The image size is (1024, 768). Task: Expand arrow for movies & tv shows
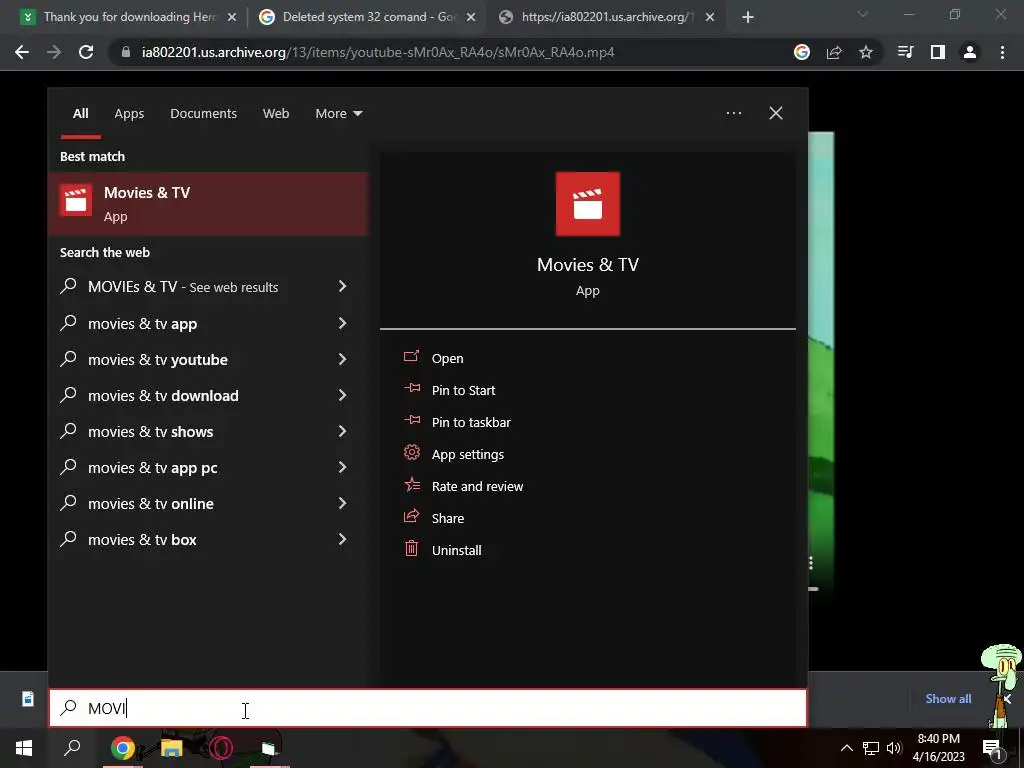[x=342, y=430]
